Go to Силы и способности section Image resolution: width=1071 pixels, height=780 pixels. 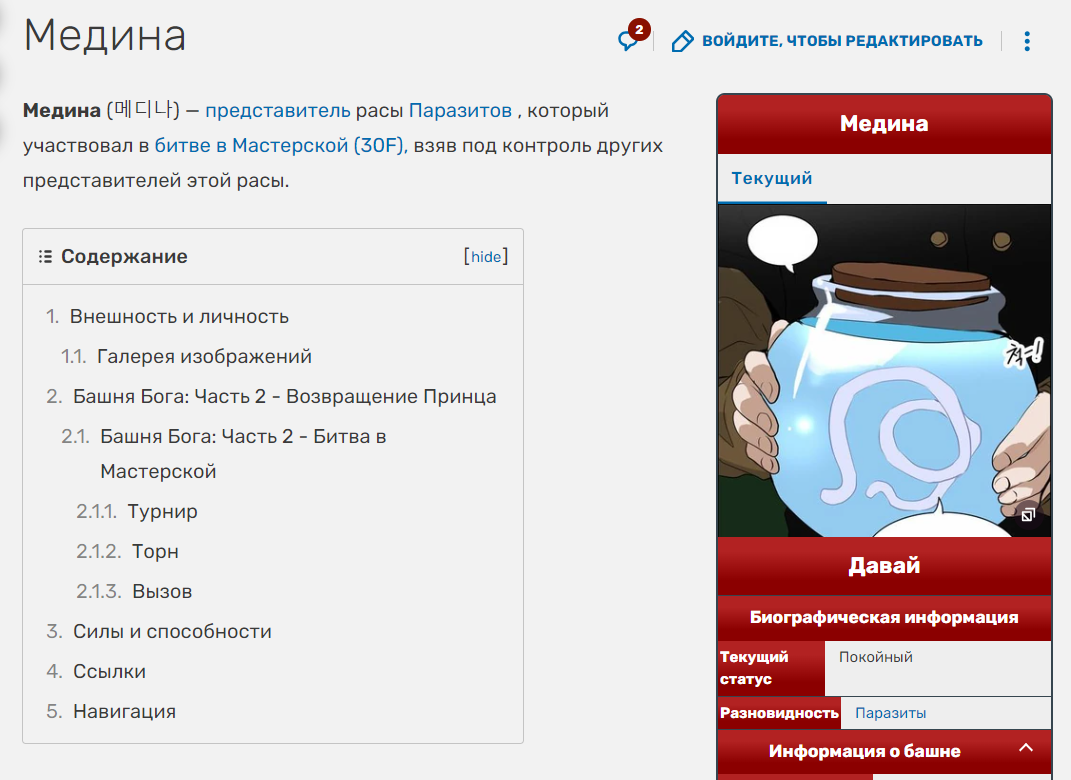pos(172,632)
